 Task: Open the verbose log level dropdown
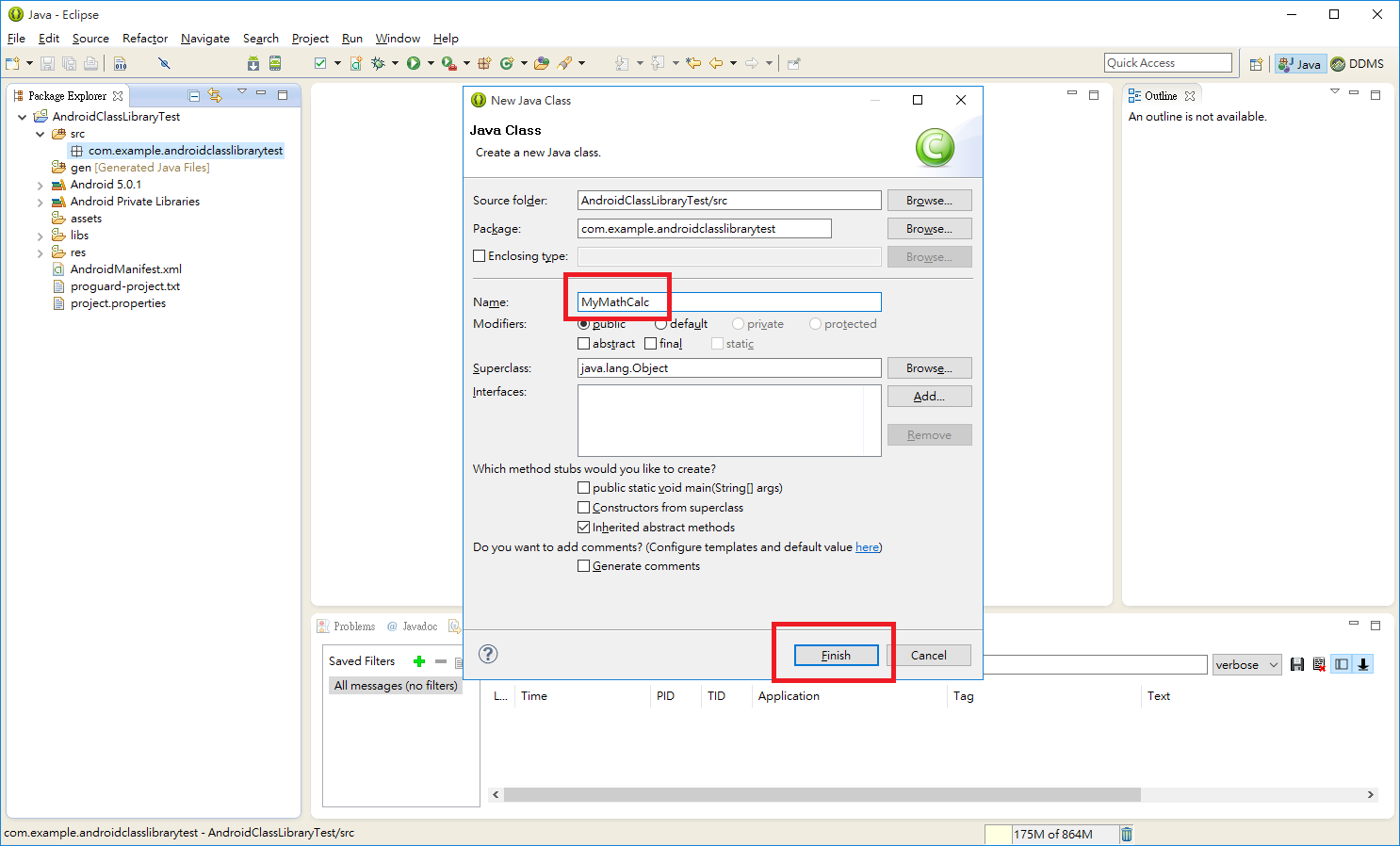(x=1246, y=664)
